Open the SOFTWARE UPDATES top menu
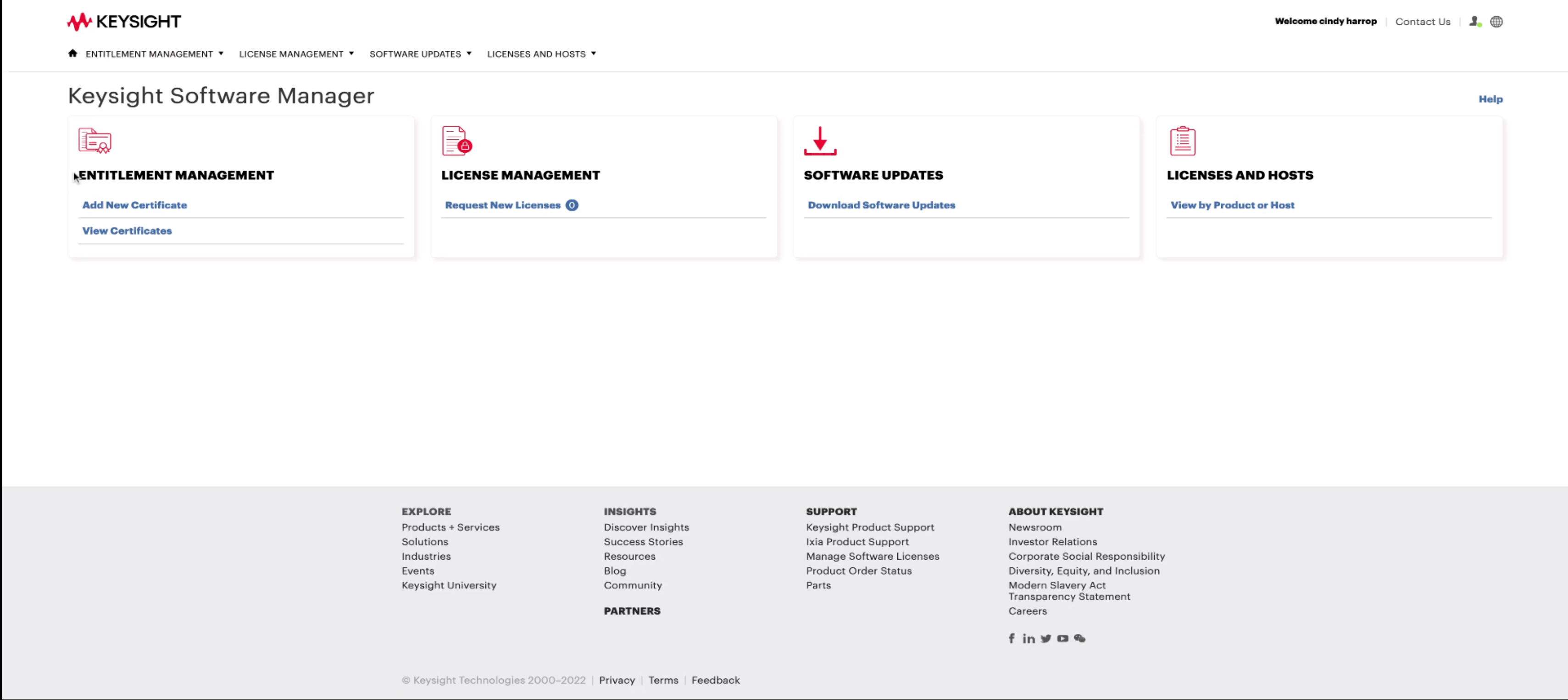 (415, 54)
